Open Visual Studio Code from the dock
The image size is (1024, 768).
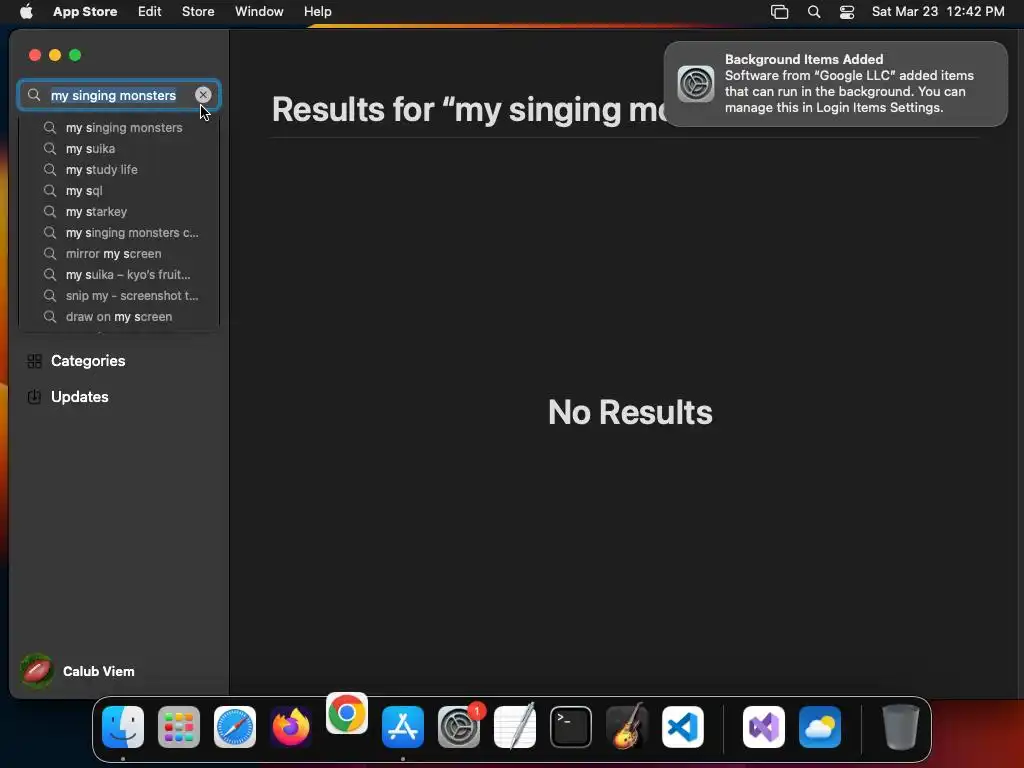coord(683,727)
